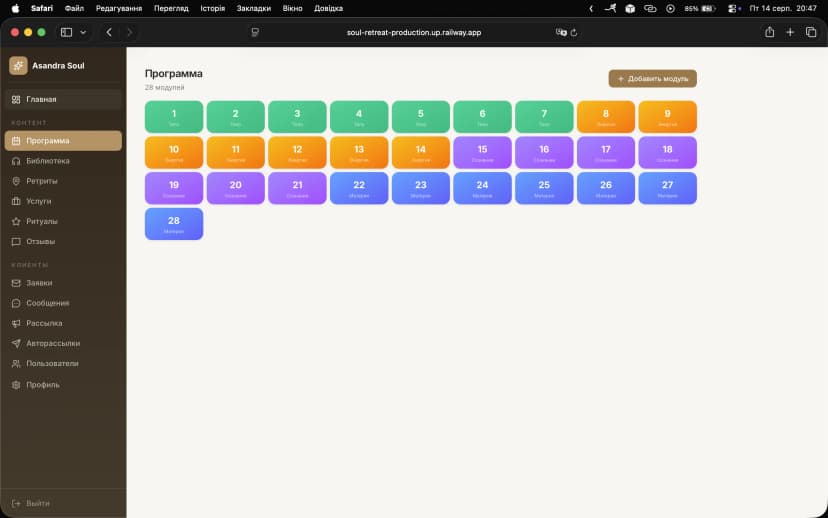Open the Редагування menu

(x=119, y=8)
